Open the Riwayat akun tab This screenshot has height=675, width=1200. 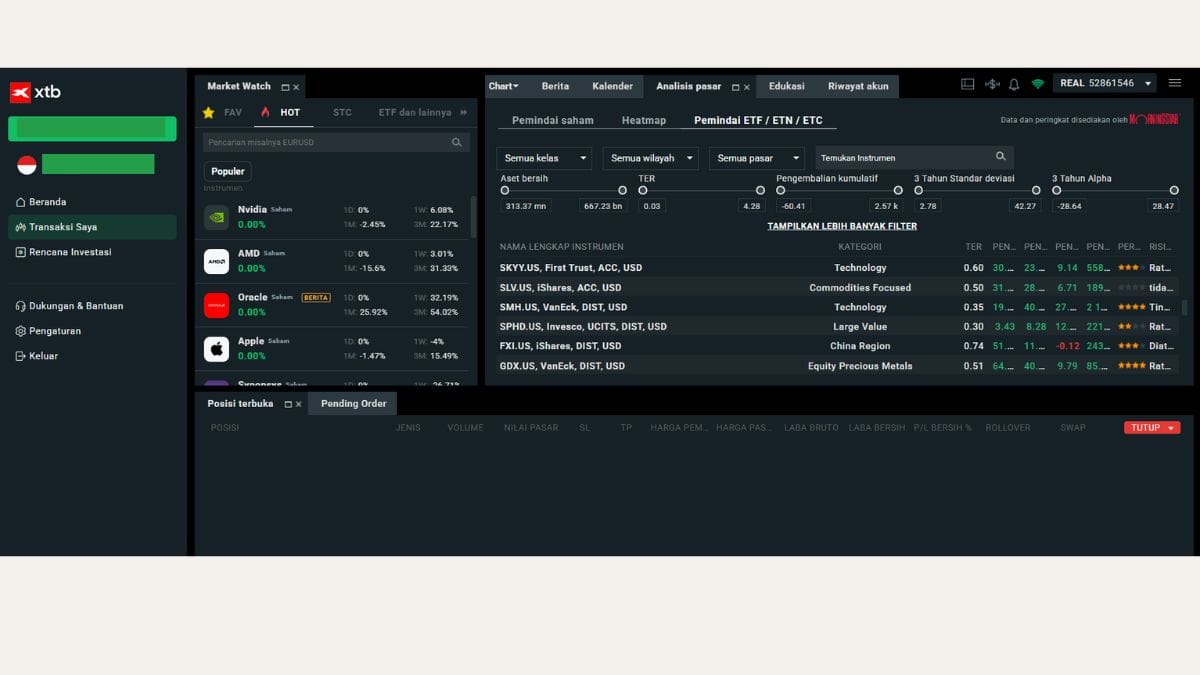[x=858, y=86]
